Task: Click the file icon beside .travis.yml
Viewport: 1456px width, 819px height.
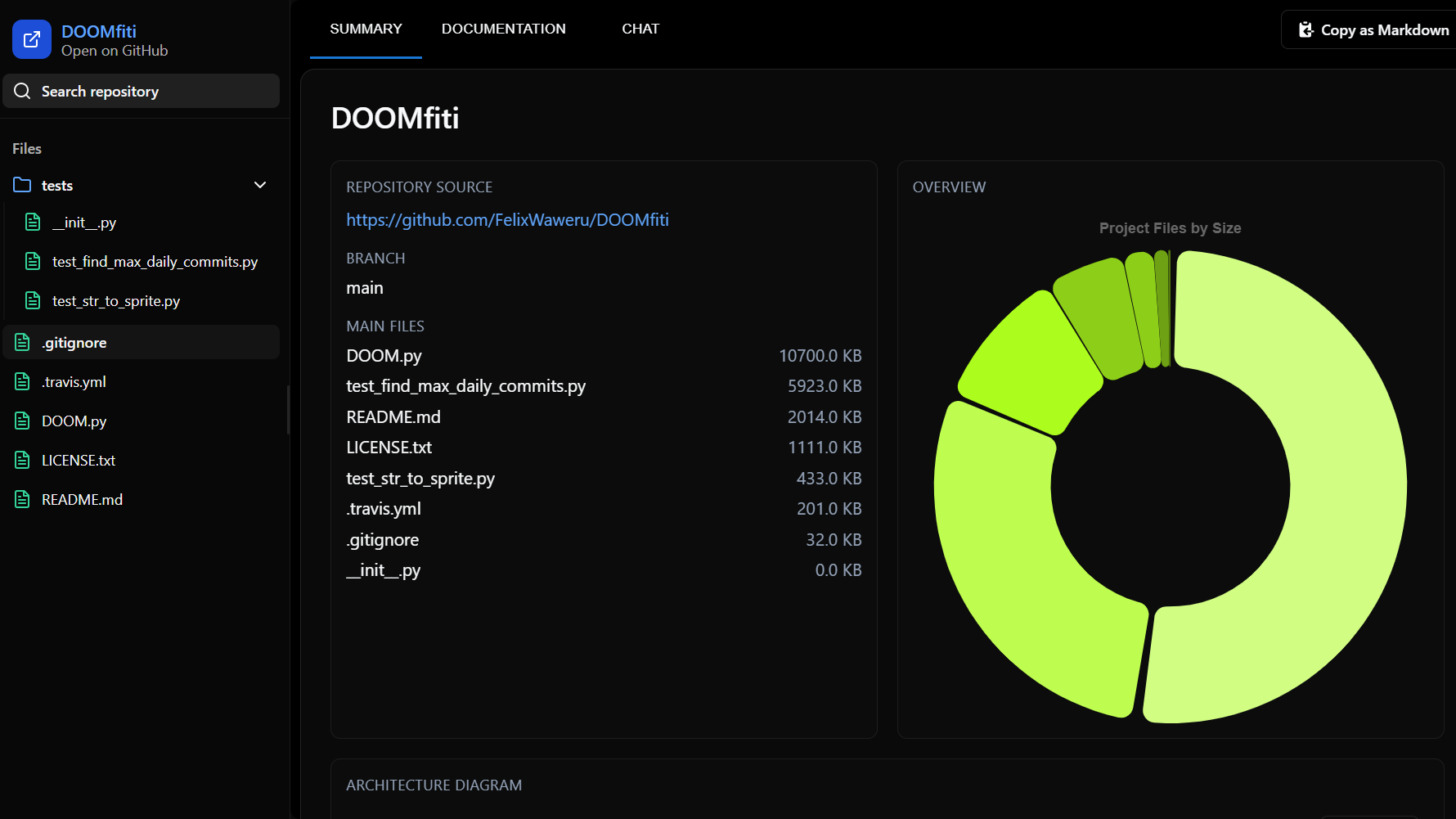Action: 22,381
